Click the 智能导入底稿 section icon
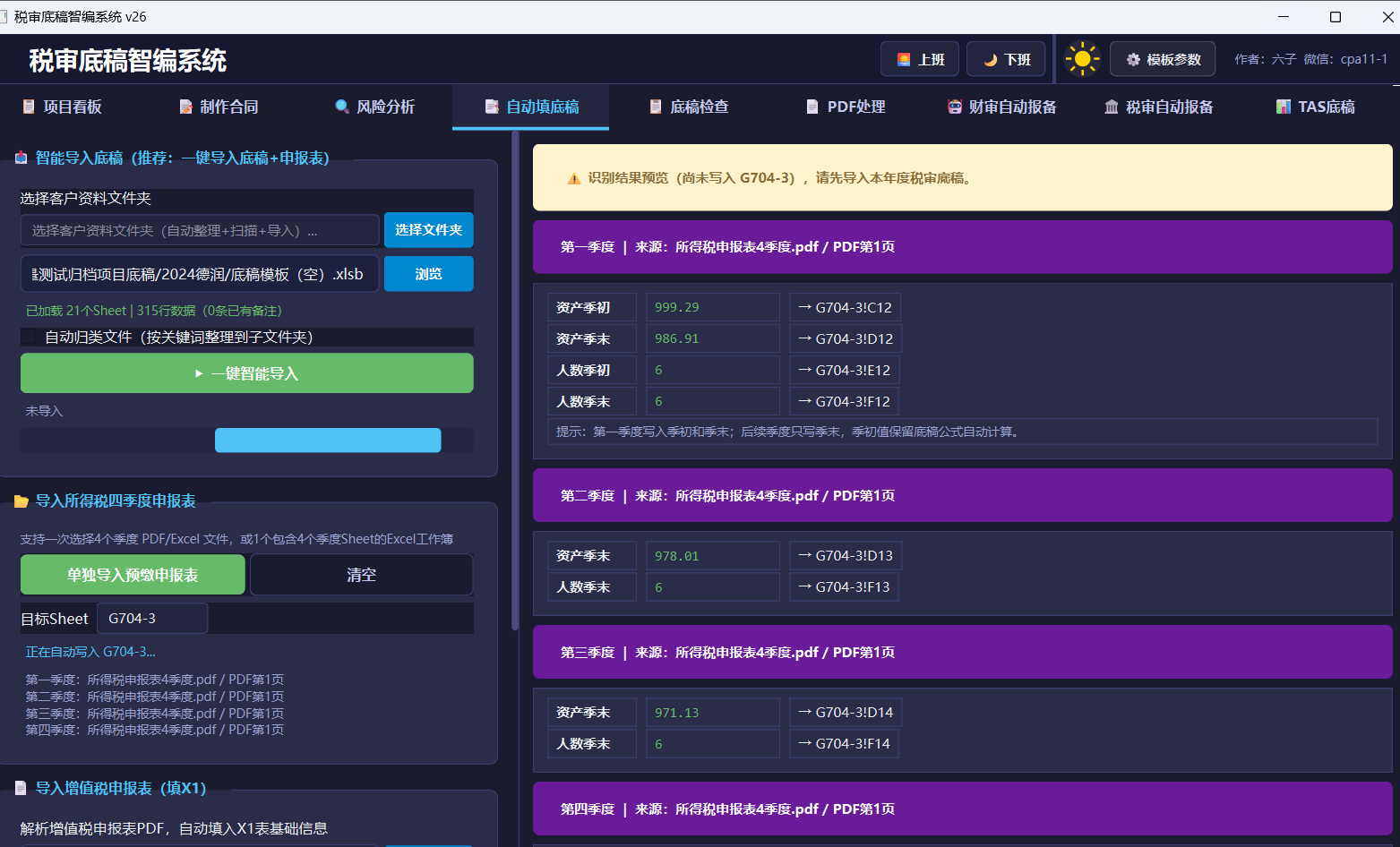This screenshot has width=1400, height=847. tap(21, 158)
